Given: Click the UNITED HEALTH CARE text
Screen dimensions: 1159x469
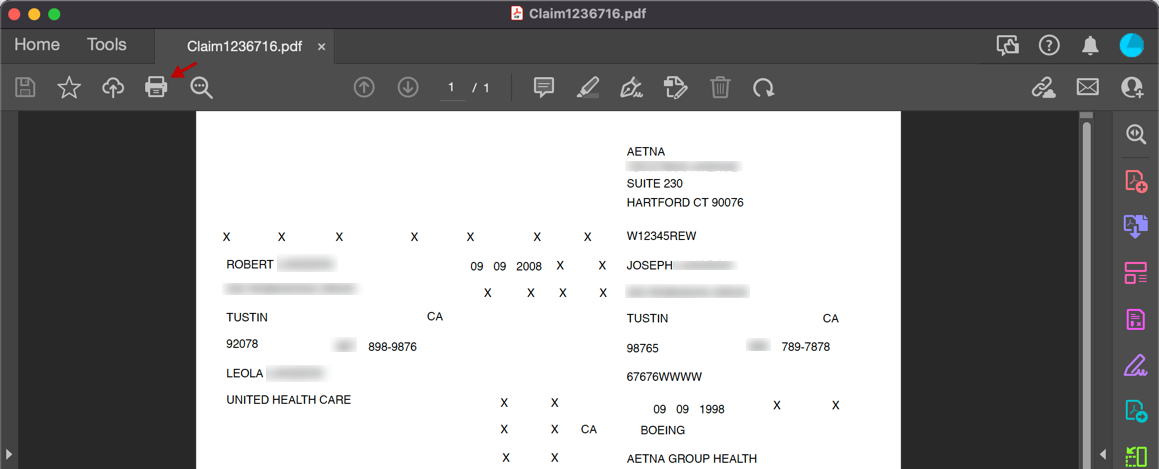Looking at the screenshot, I should point(288,400).
